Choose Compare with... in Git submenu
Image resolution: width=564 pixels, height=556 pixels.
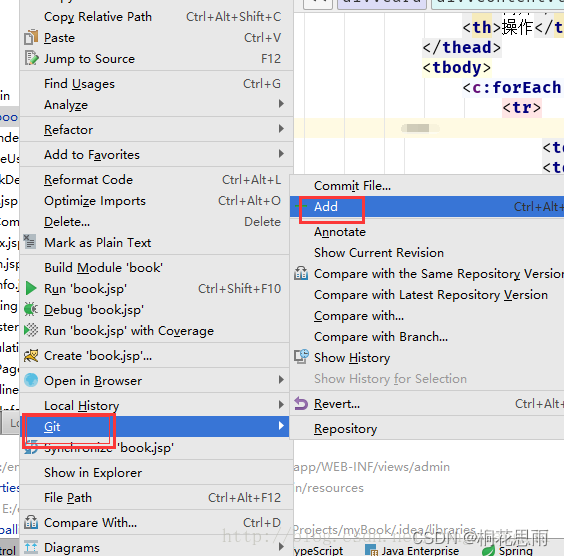coord(427,315)
